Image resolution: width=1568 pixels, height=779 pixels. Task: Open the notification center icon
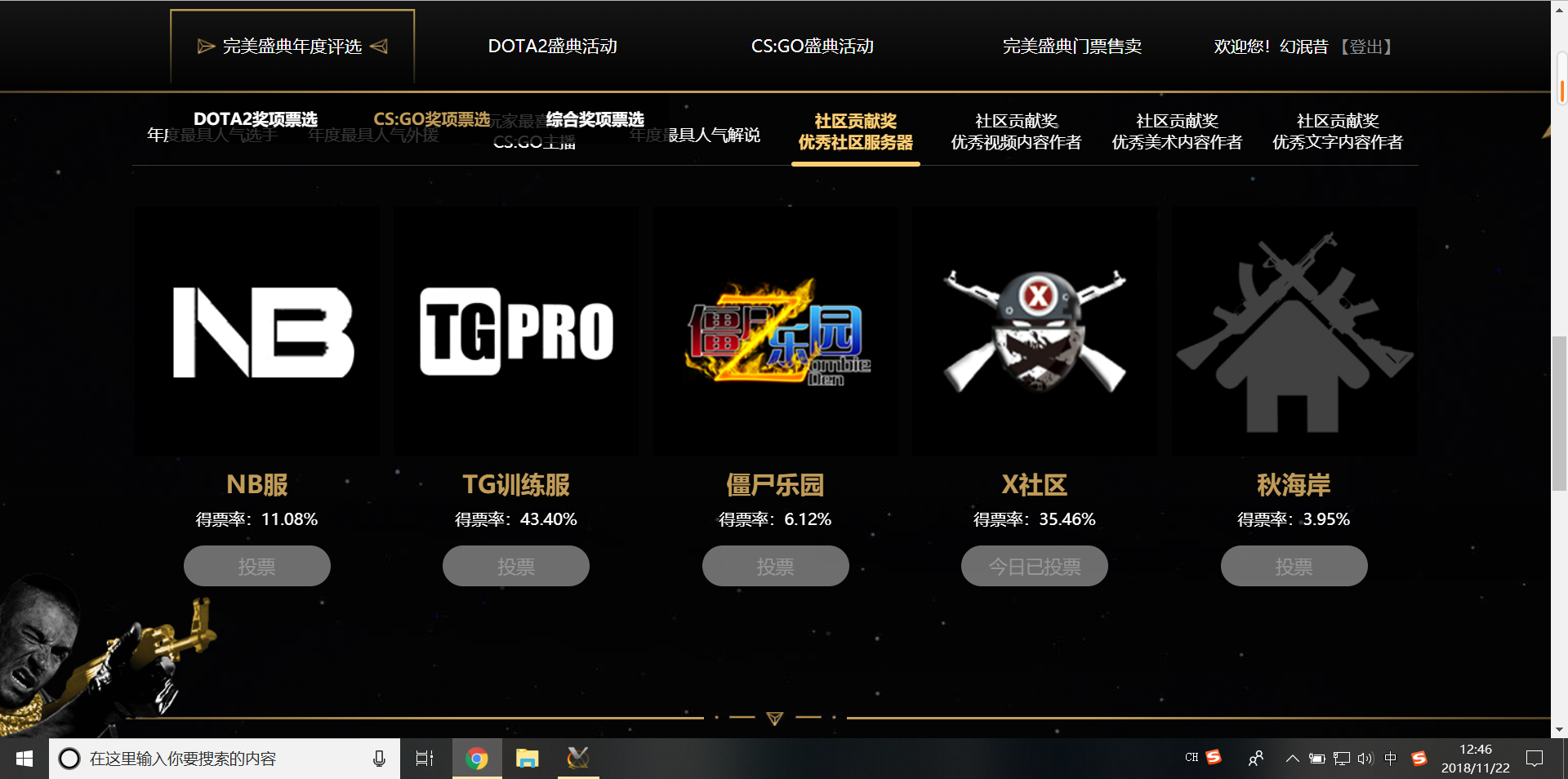coord(1535,759)
